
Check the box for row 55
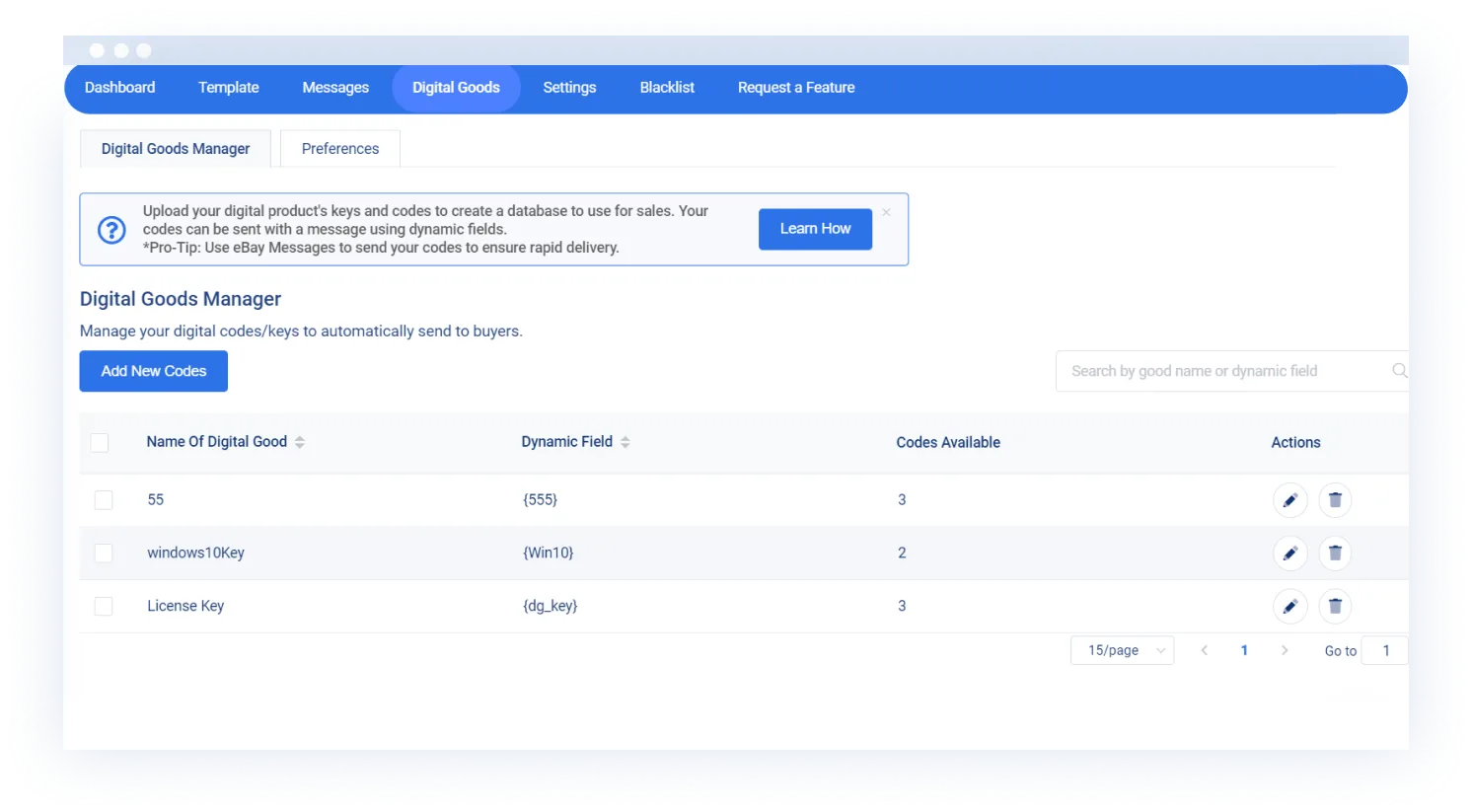coord(104,500)
